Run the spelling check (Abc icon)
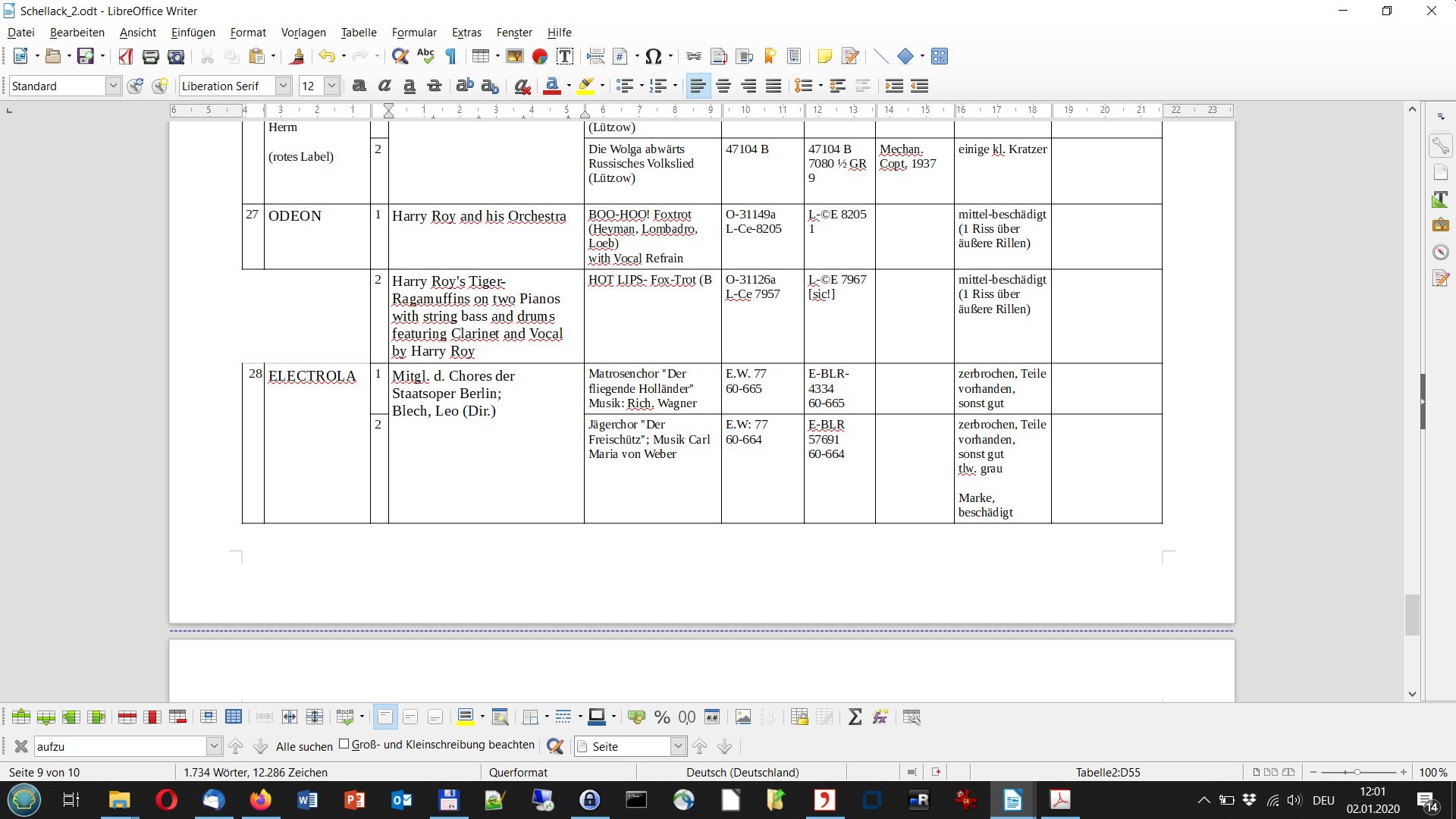The height and width of the screenshot is (819, 1456). 425,56
